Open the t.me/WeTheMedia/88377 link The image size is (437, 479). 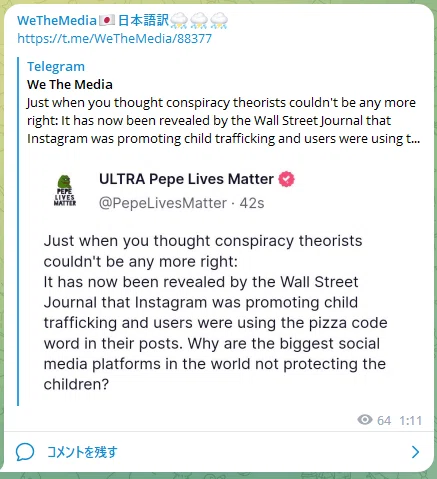pyautogui.click(x=114, y=38)
